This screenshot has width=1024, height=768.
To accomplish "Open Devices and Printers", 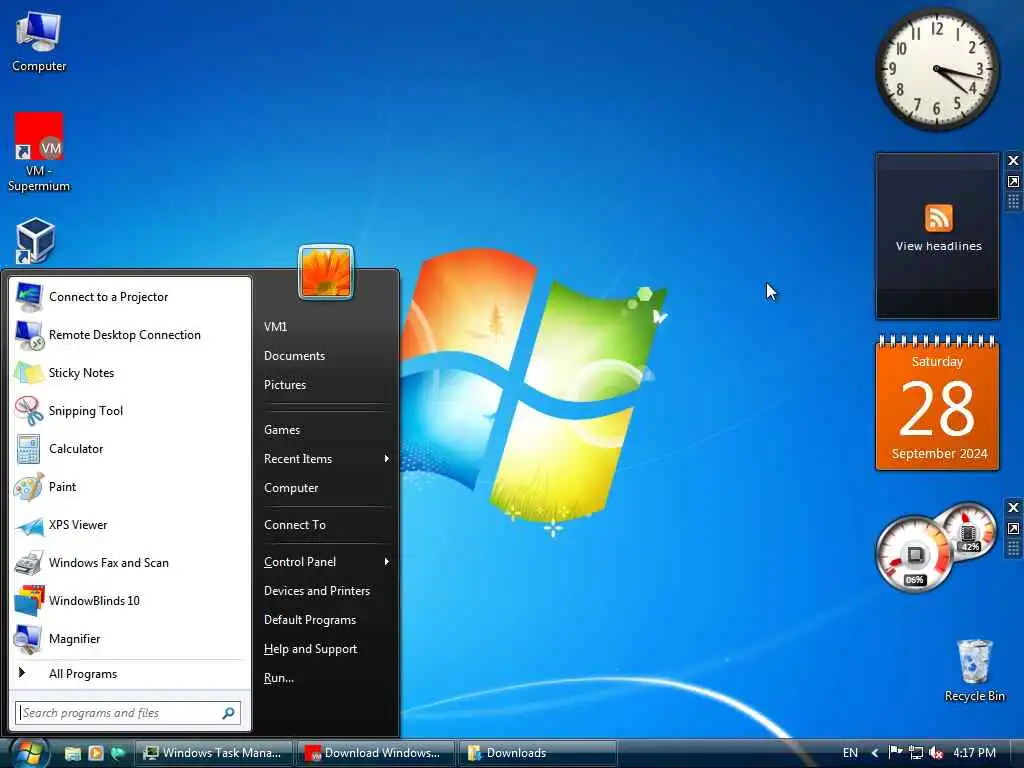I will pos(317,591).
